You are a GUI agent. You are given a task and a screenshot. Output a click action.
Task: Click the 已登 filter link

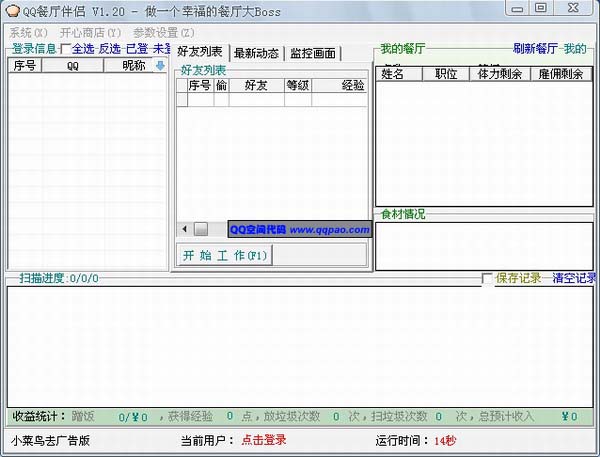tap(137, 49)
